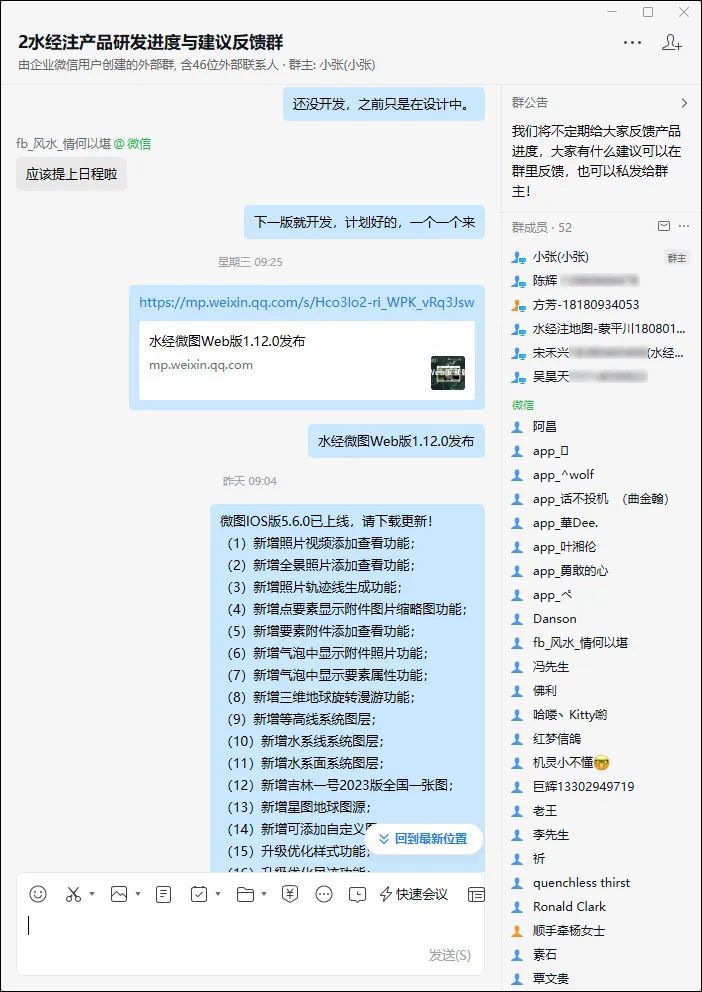702x992 pixels.
Task: Click the message 下一版就开发，计划好的
Action: (364, 222)
